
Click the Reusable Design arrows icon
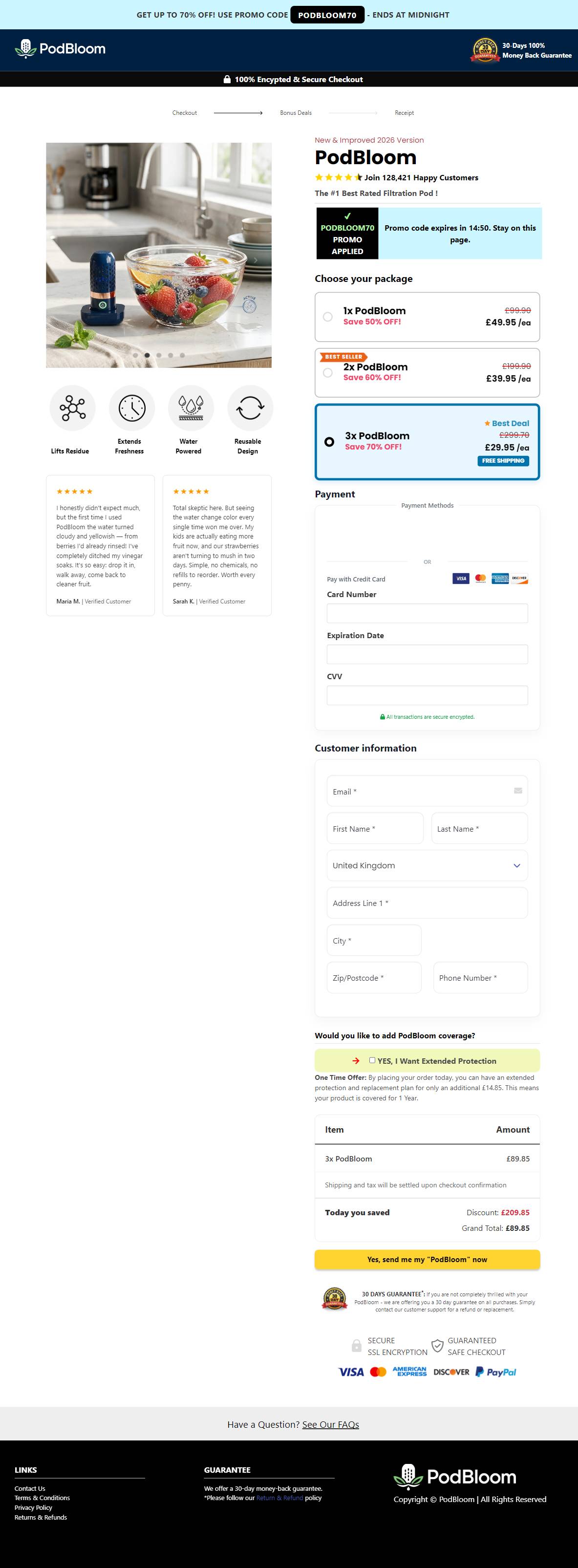pos(250,408)
